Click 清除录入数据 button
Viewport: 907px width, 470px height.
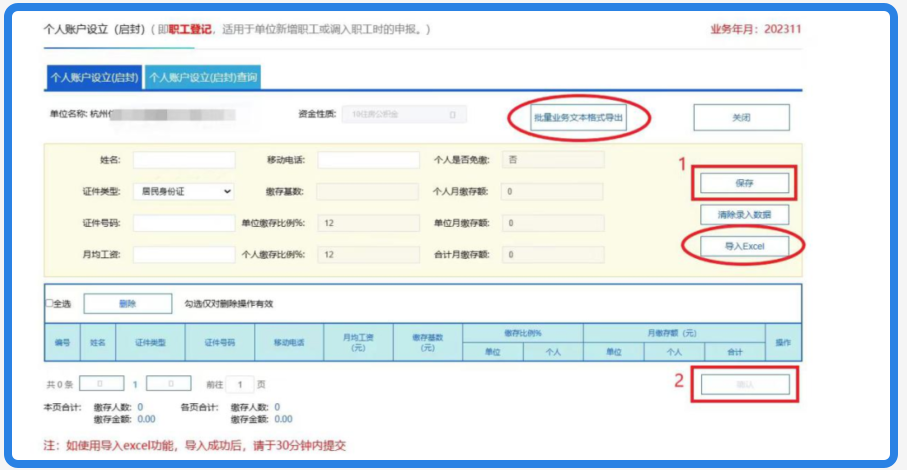pos(744,214)
